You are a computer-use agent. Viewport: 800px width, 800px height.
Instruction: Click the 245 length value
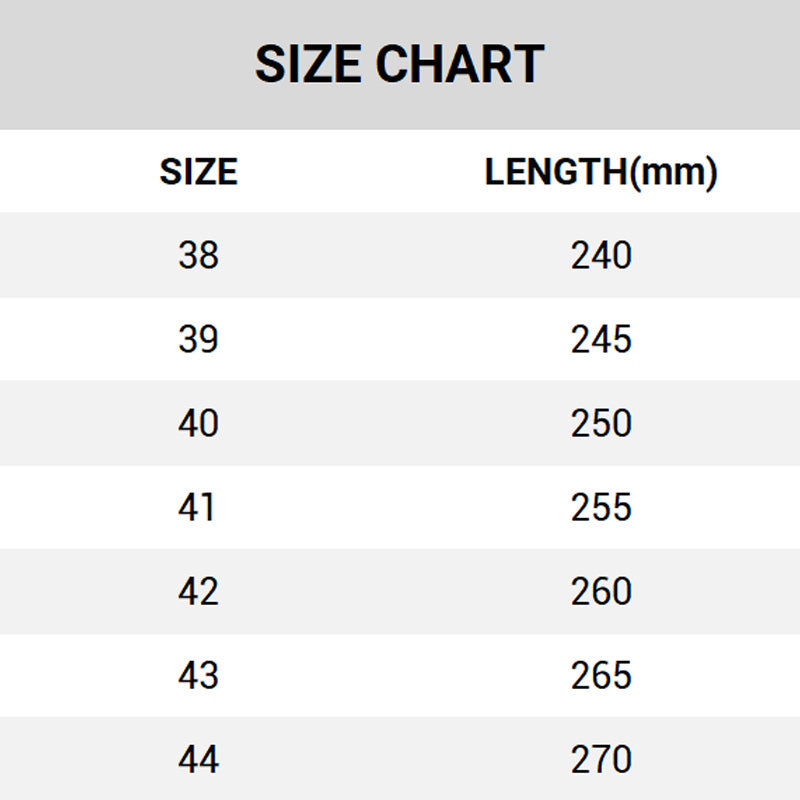click(x=602, y=340)
